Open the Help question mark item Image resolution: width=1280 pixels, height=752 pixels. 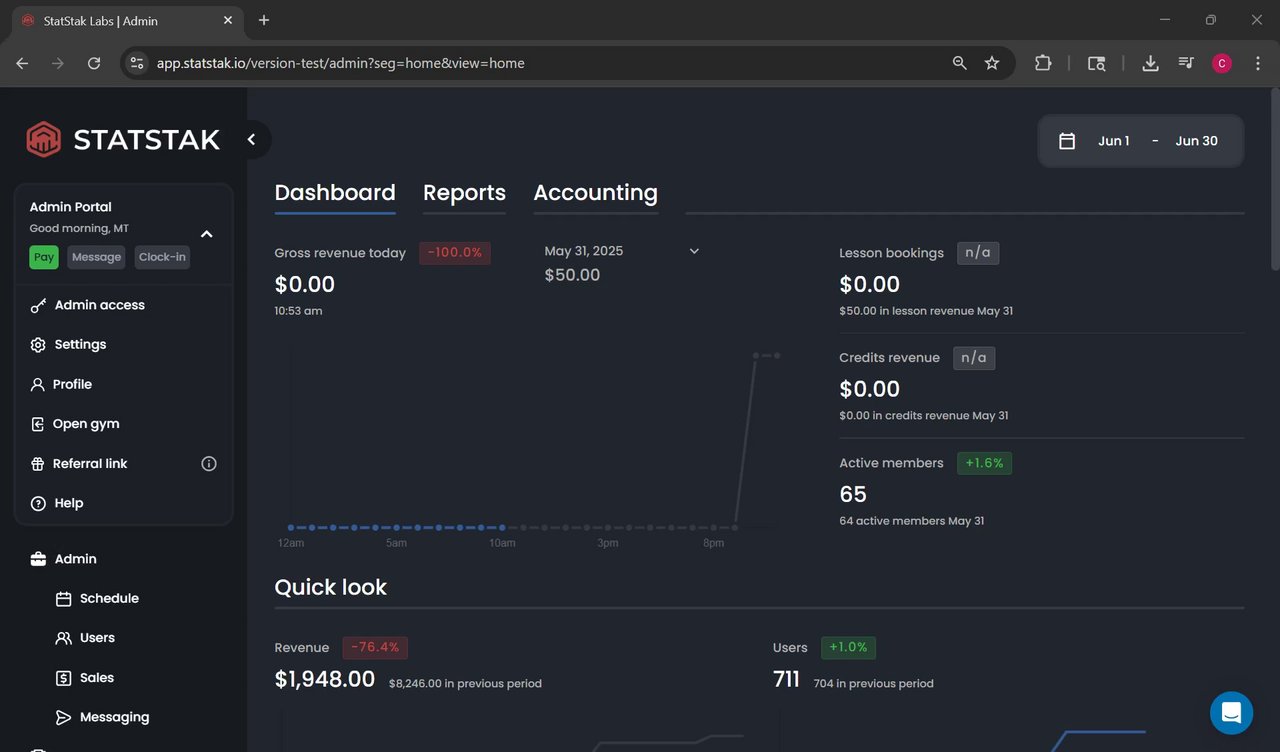(38, 503)
